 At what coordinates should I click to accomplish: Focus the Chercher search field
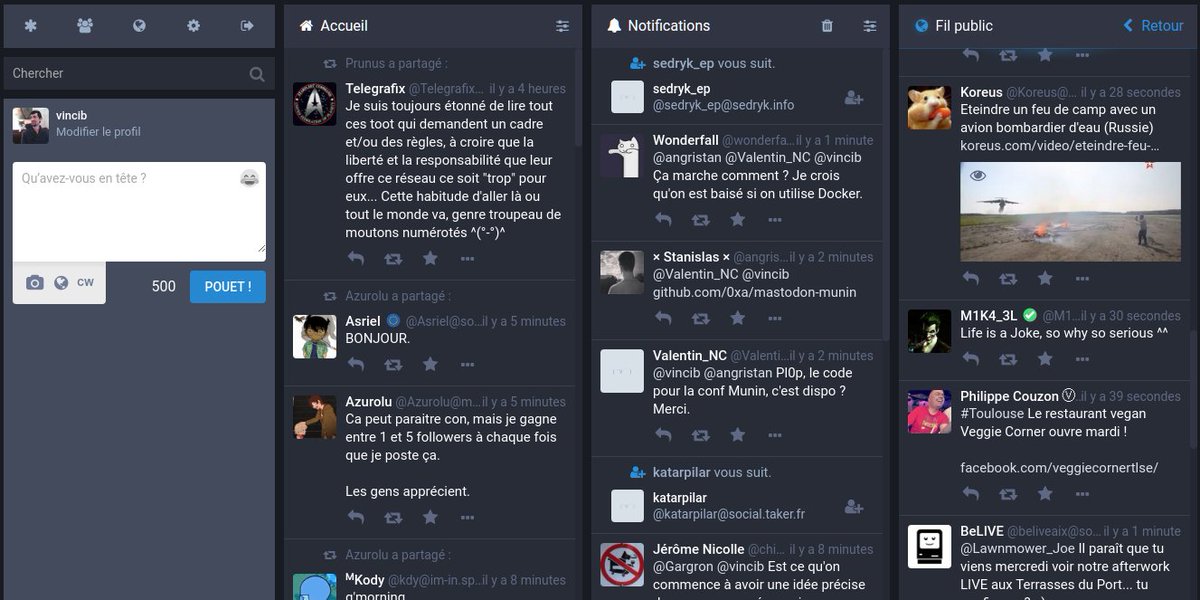[139, 73]
